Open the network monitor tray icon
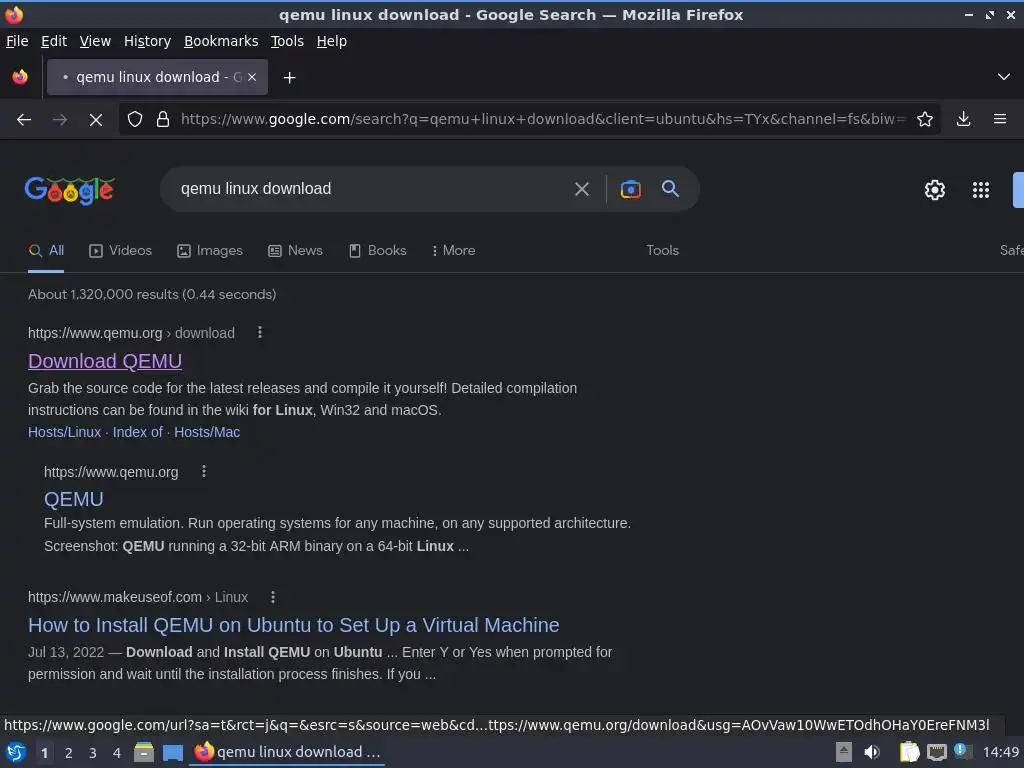The height and width of the screenshot is (768, 1024). pyautogui.click(x=937, y=753)
